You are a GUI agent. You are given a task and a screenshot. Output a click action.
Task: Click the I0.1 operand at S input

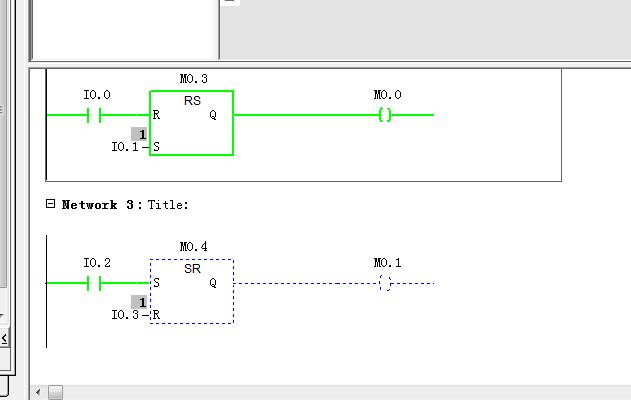coord(125,147)
